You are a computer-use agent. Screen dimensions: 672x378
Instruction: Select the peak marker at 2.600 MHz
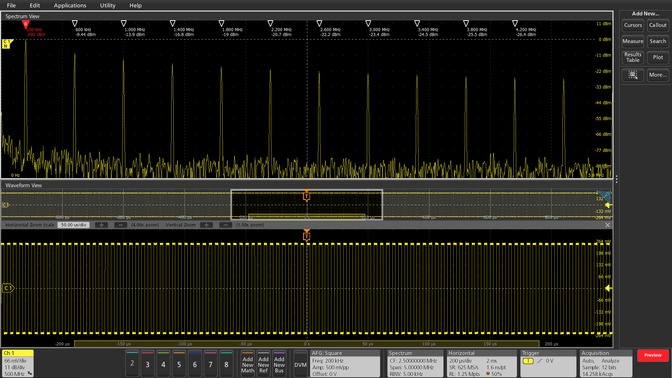319,23
